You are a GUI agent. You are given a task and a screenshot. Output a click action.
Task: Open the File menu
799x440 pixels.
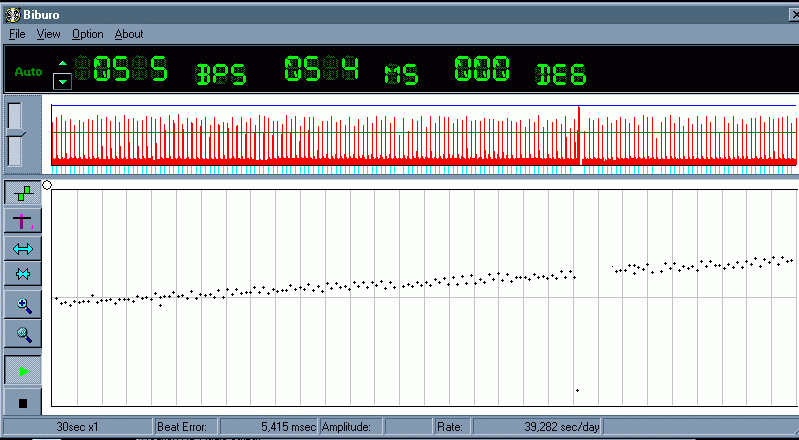coord(17,34)
